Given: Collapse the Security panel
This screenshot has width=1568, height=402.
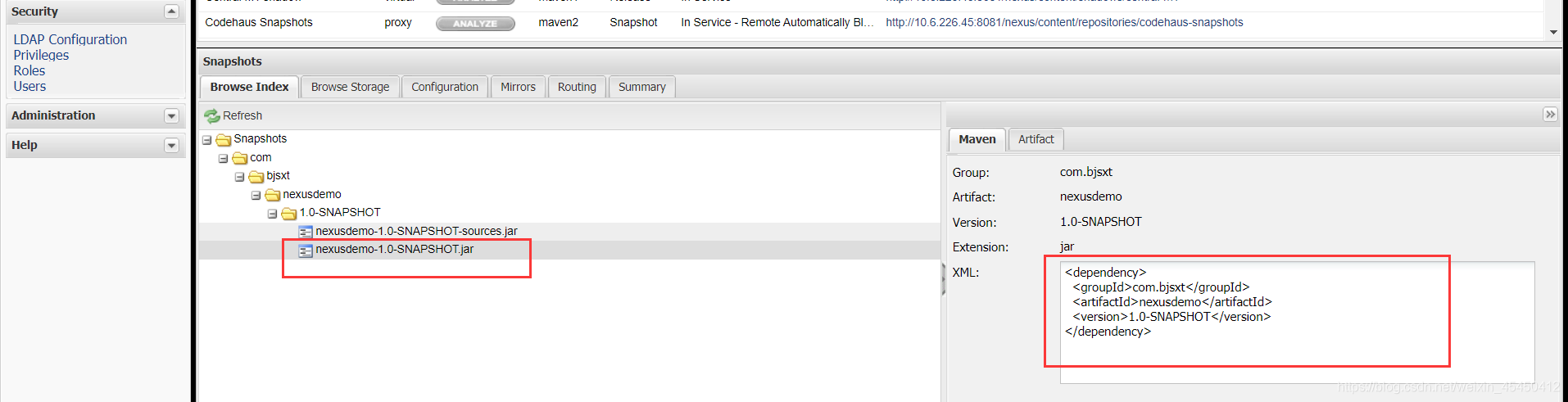Looking at the screenshot, I should tap(171, 11).
